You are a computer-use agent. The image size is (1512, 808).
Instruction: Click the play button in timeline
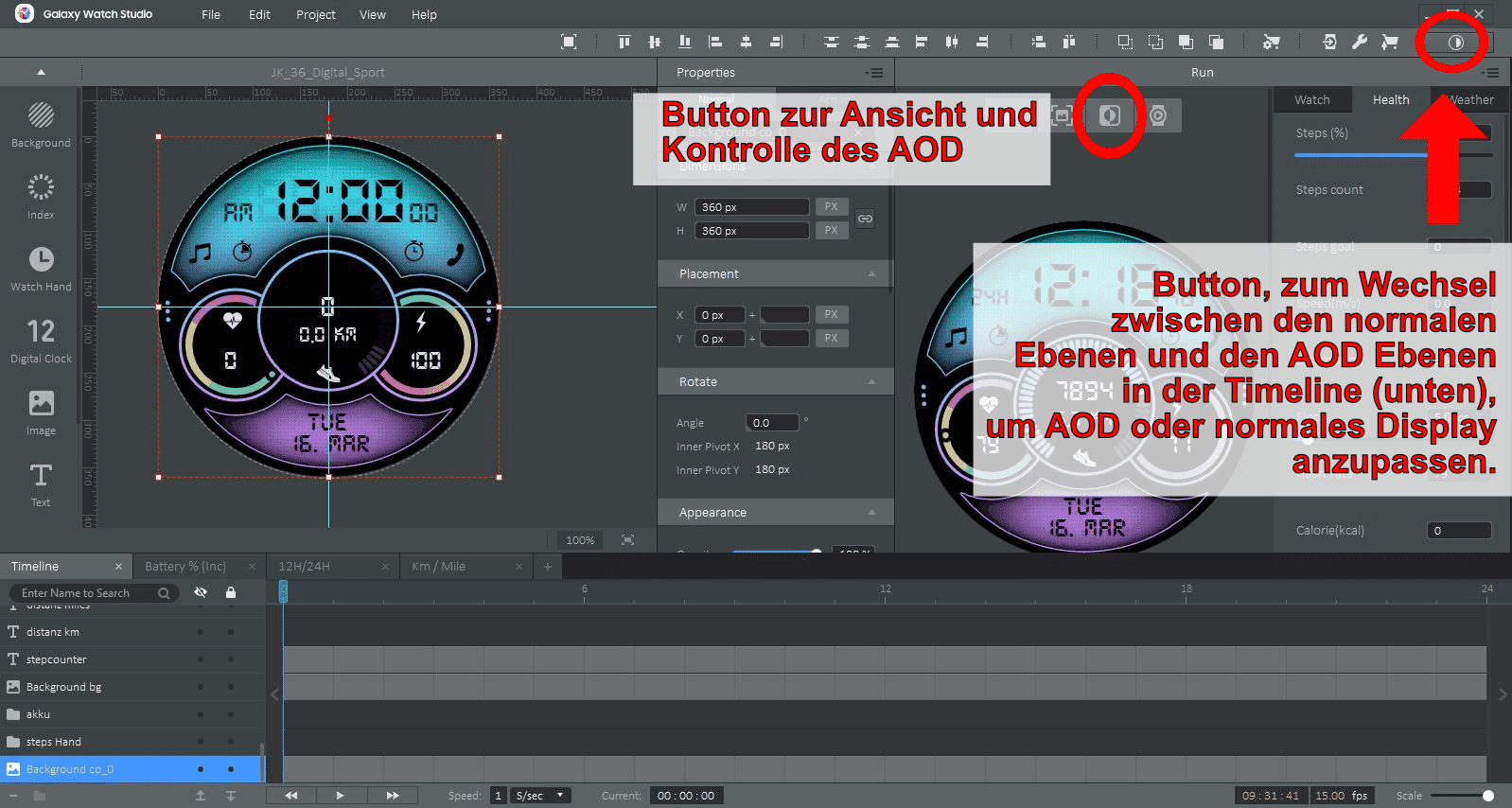(340, 796)
